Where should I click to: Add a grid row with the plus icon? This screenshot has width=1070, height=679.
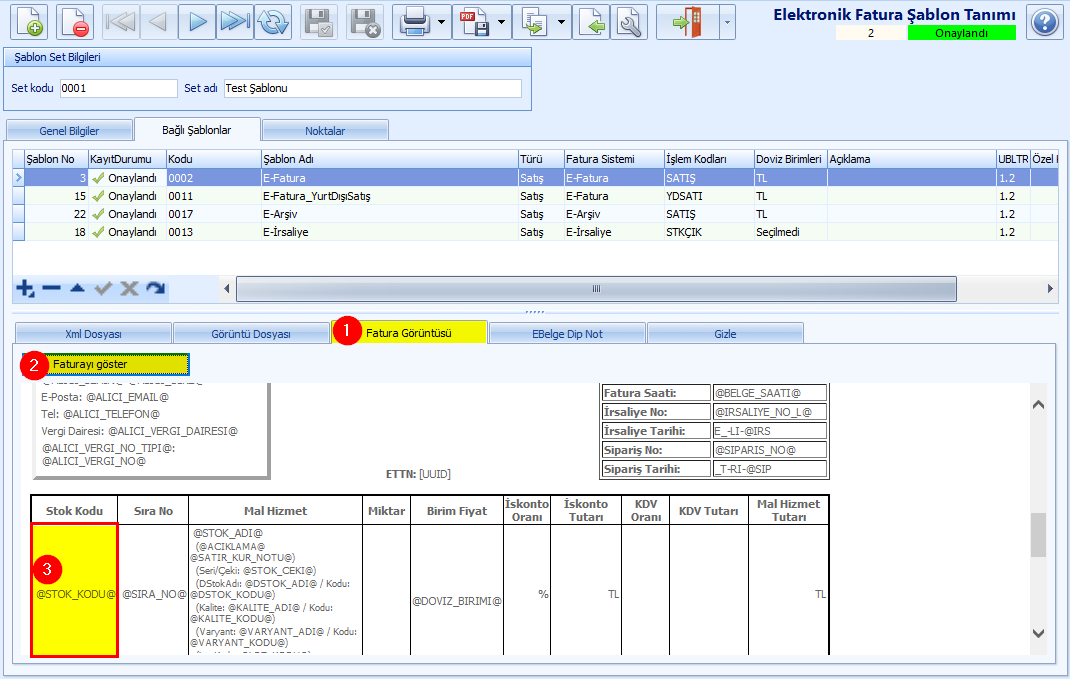(25, 289)
